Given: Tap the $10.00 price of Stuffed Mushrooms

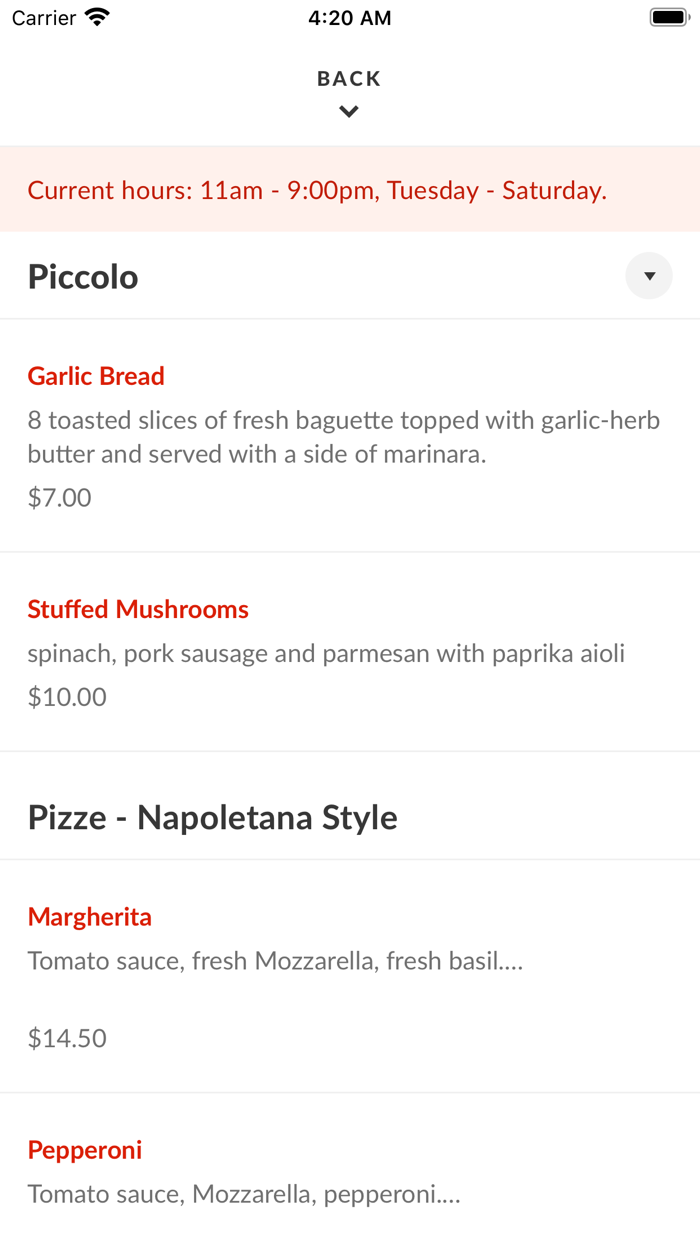Looking at the screenshot, I should point(66,695).
